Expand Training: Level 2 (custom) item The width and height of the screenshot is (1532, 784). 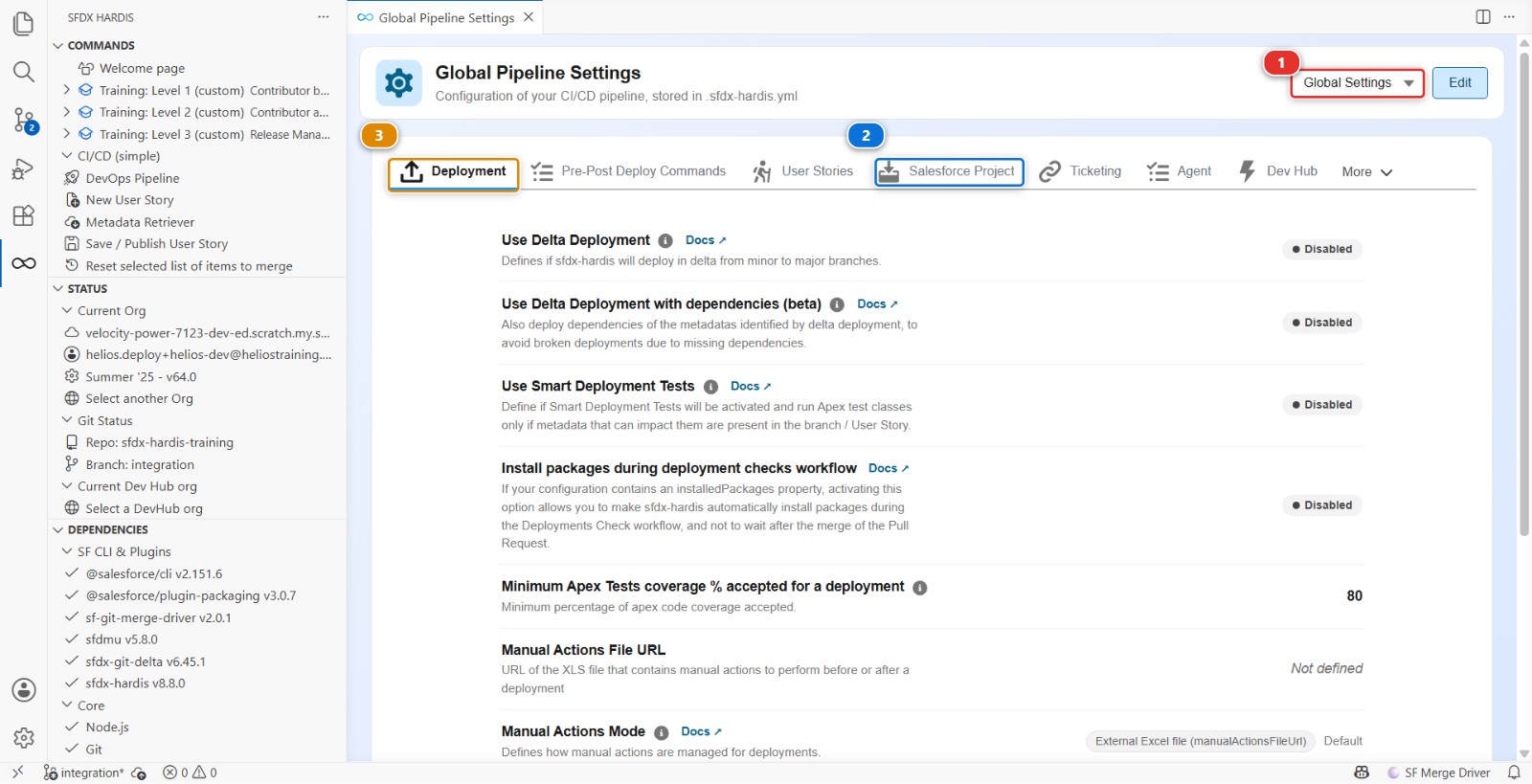(67, 112)
